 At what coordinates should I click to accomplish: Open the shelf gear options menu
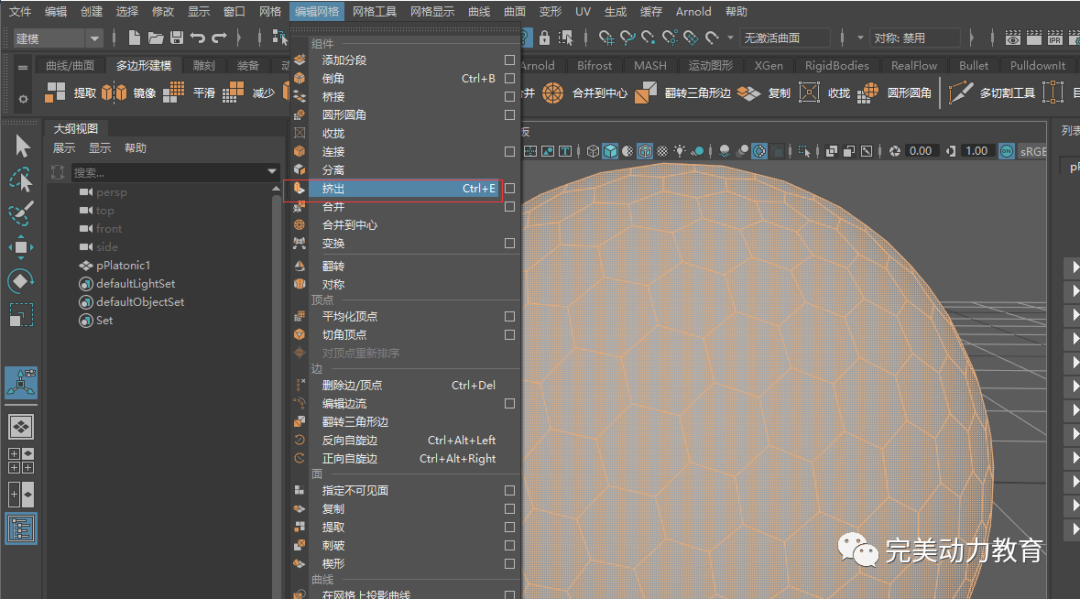(x=23, y=99)
